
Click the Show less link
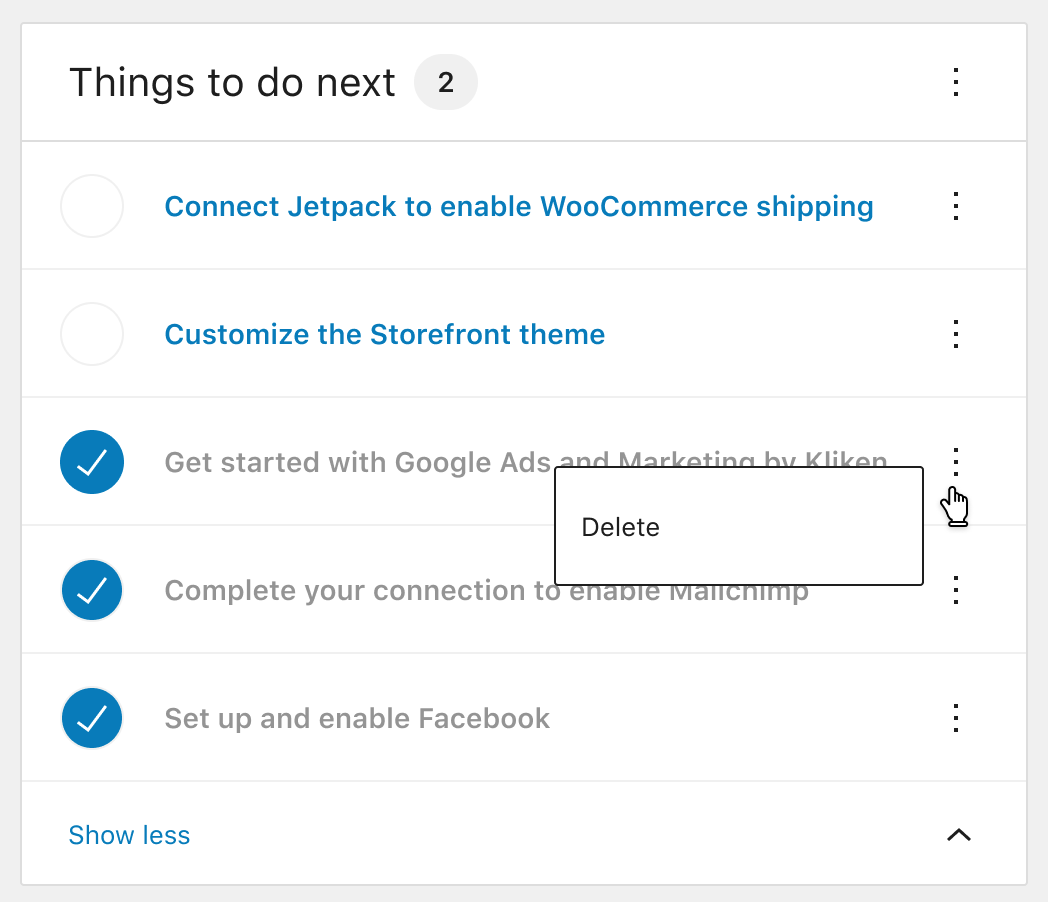point(129,835)
